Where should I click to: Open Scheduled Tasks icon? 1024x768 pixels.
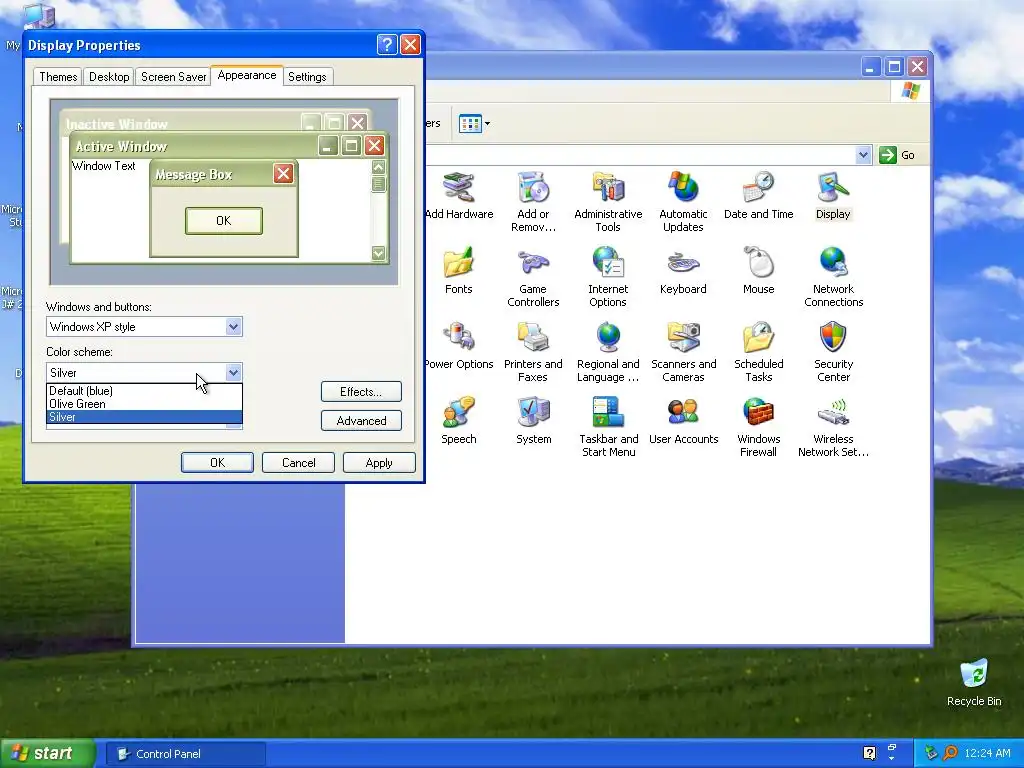[758, 352]
